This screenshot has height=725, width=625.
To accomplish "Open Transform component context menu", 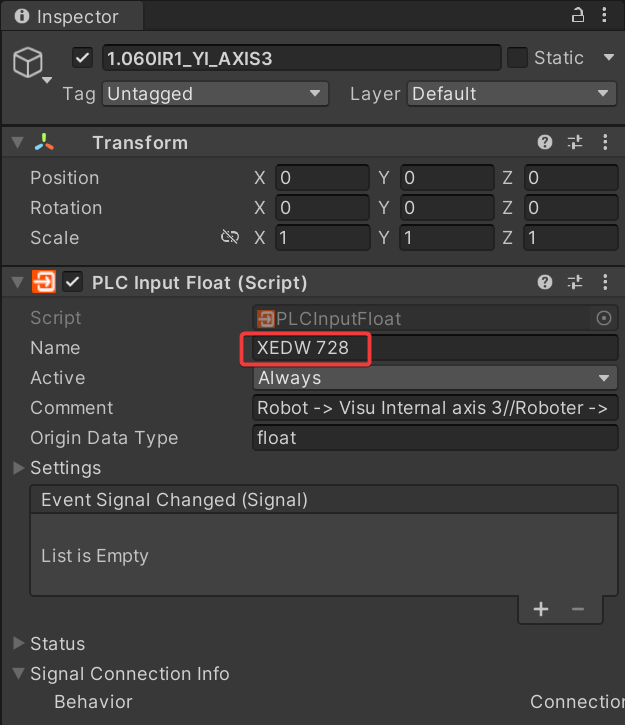I will [606, 143].
